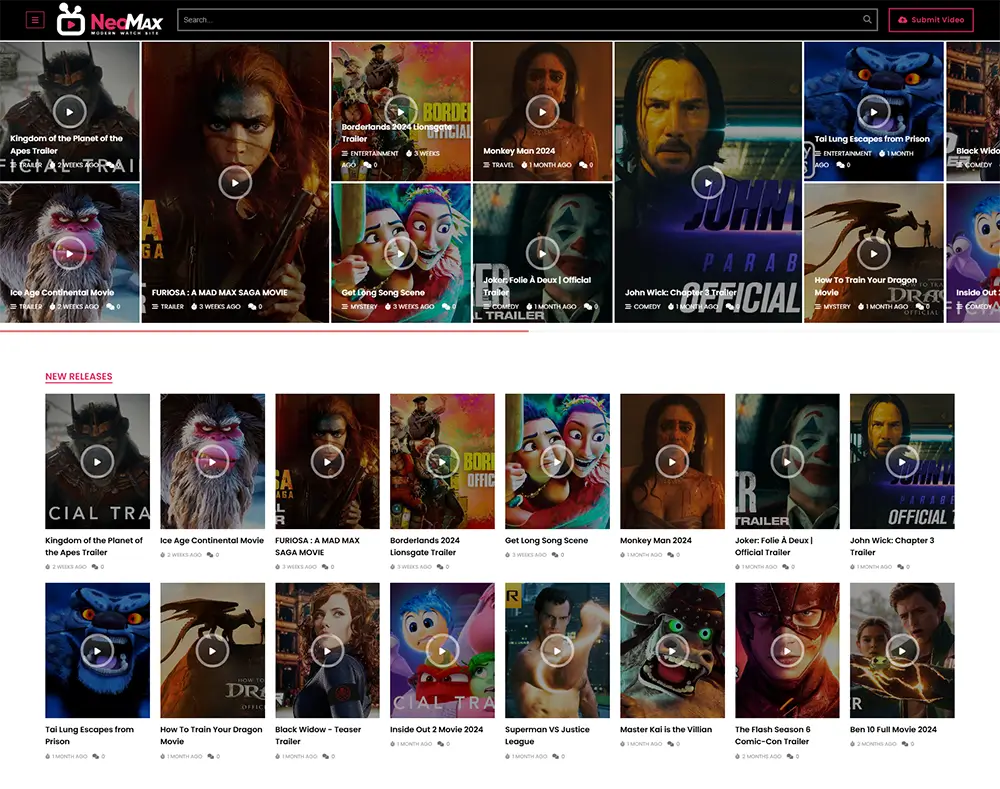Play Get Long Song Scene slider video
Viewport: 1000px width, 789px height.
pyautogui.click(x=401, y=253)
